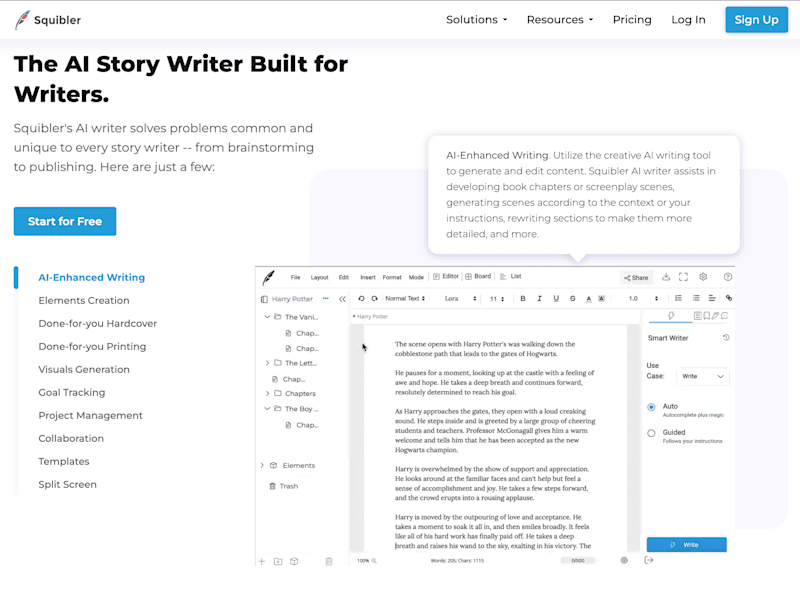Collapse the The Vani... folder
Image resolution: width=800 pixels, height=600 pixels.
(267, 317)
